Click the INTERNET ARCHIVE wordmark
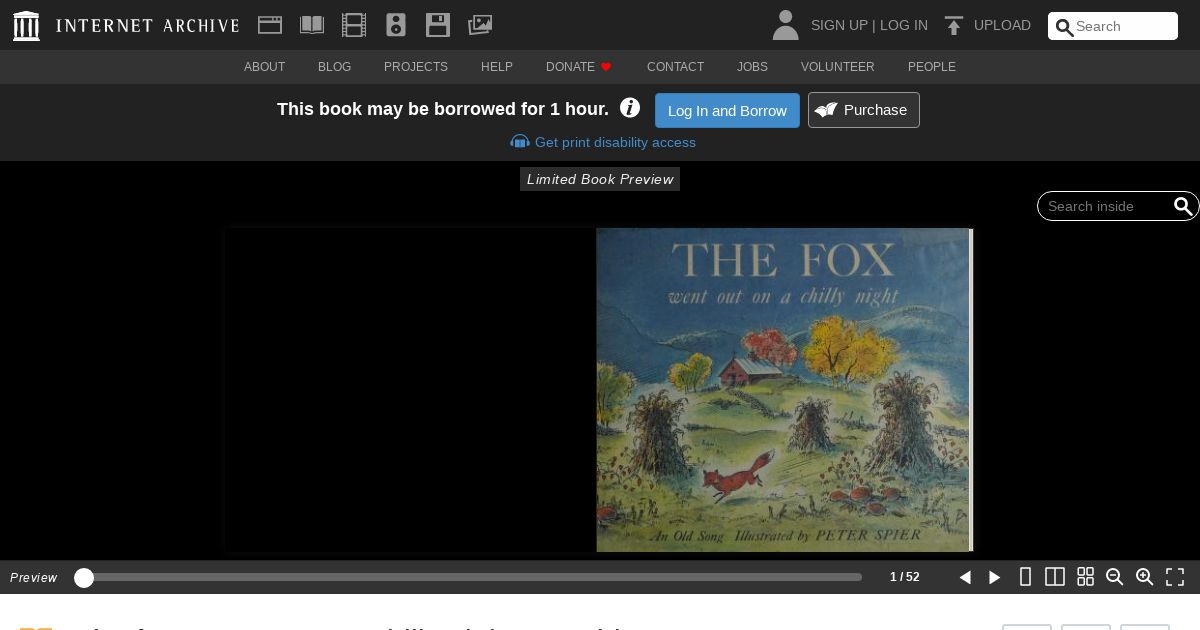1200x630 pixels. pyautogui.click(x=148, y=26)
